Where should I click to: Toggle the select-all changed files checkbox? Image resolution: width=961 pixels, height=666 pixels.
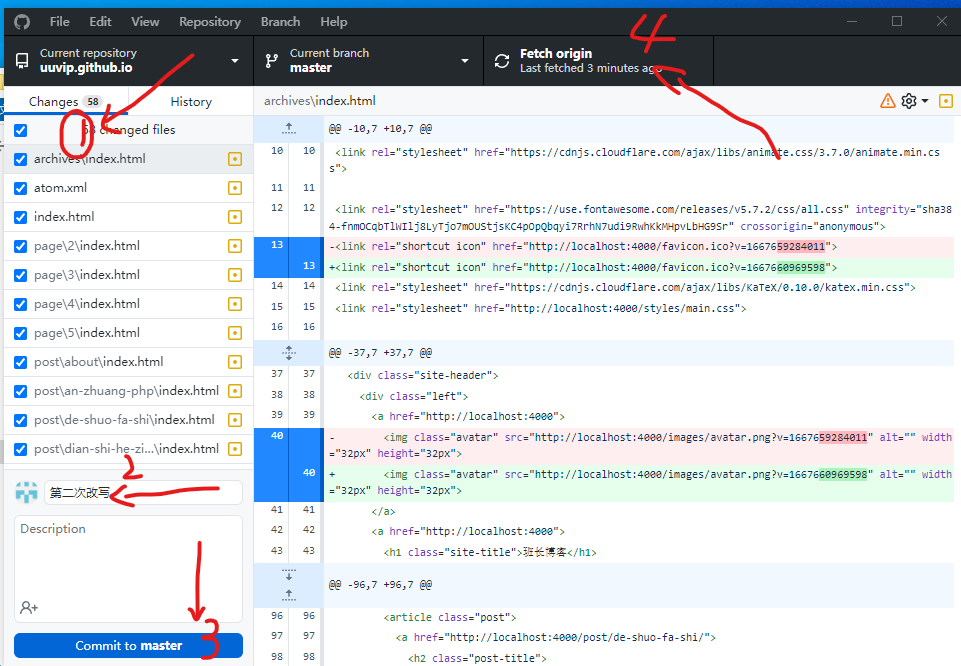(20, 131)
